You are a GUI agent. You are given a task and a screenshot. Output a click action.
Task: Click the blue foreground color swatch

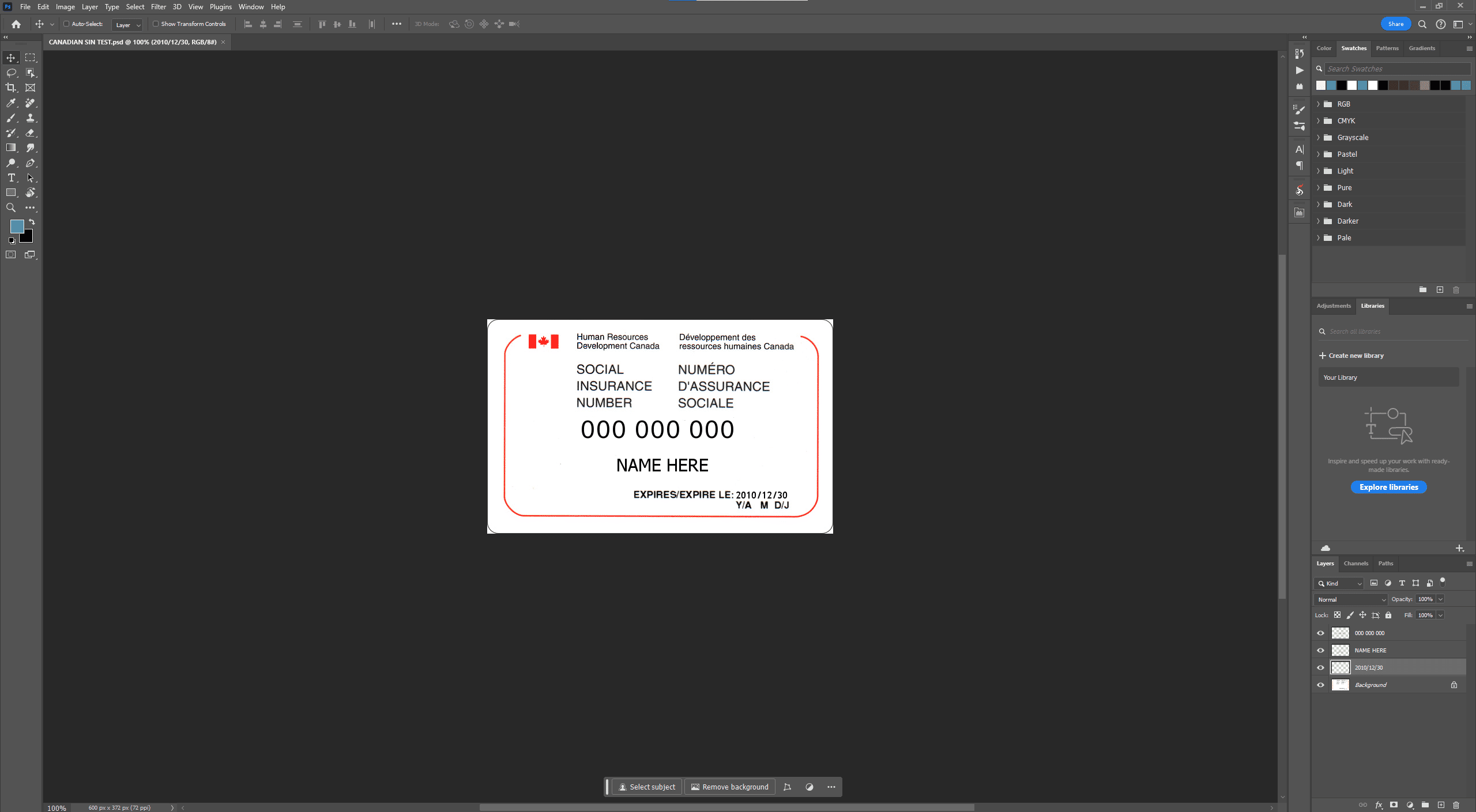pyautogui.click(x=16, y=226)
